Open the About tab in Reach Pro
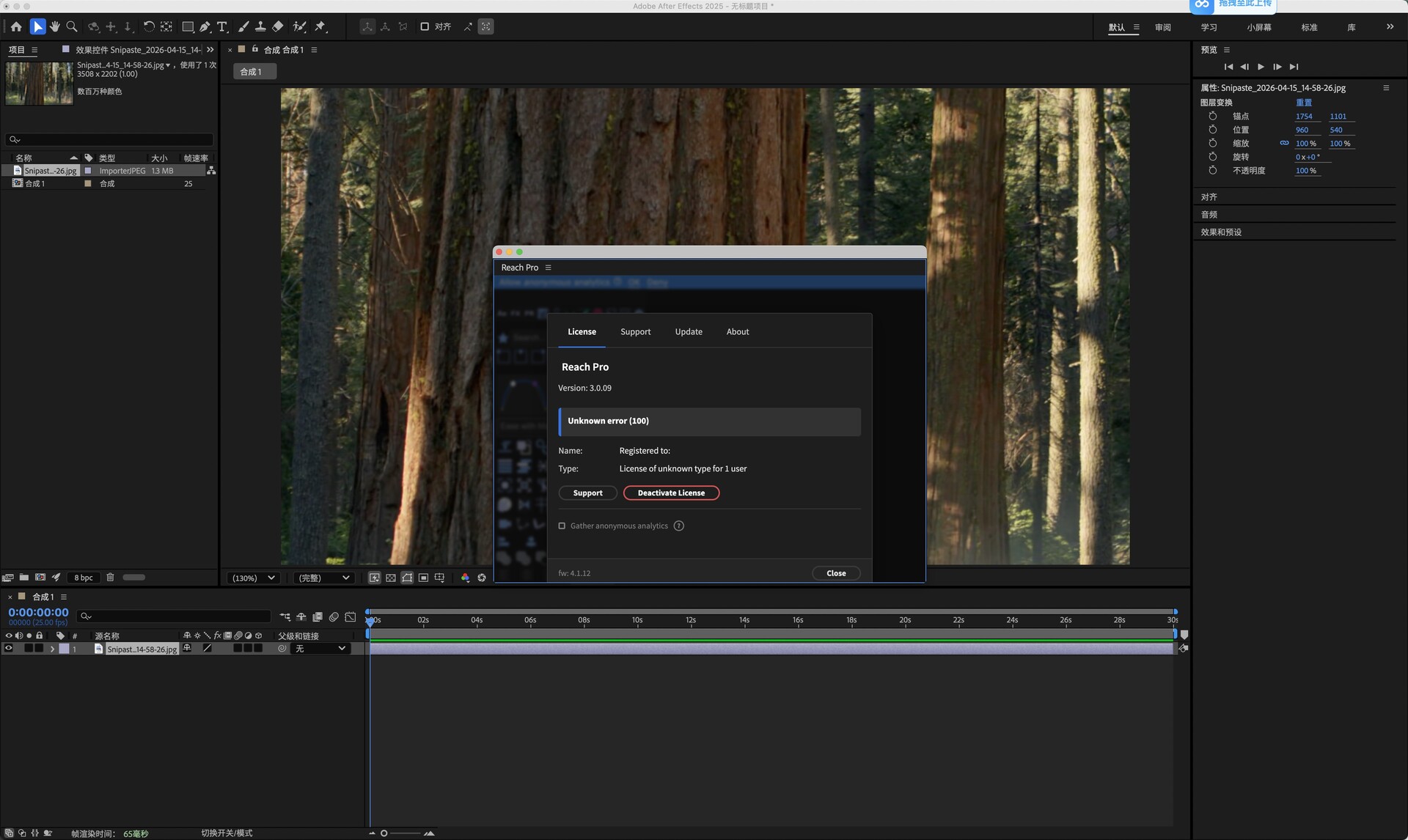This screenshot has height=840, width=1408. pyautogui.click(x=737, y=332)
